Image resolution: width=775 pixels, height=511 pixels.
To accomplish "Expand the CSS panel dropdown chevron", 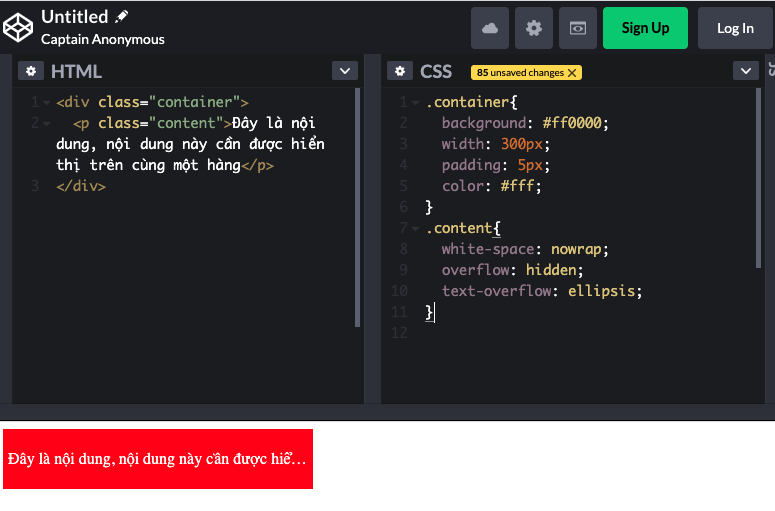I will pyautogui.click(x=746, y=70).
